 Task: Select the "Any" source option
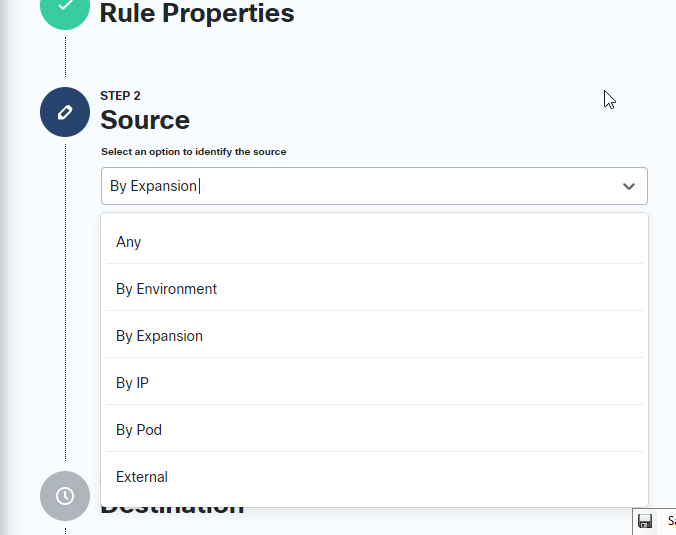[129, 242]
